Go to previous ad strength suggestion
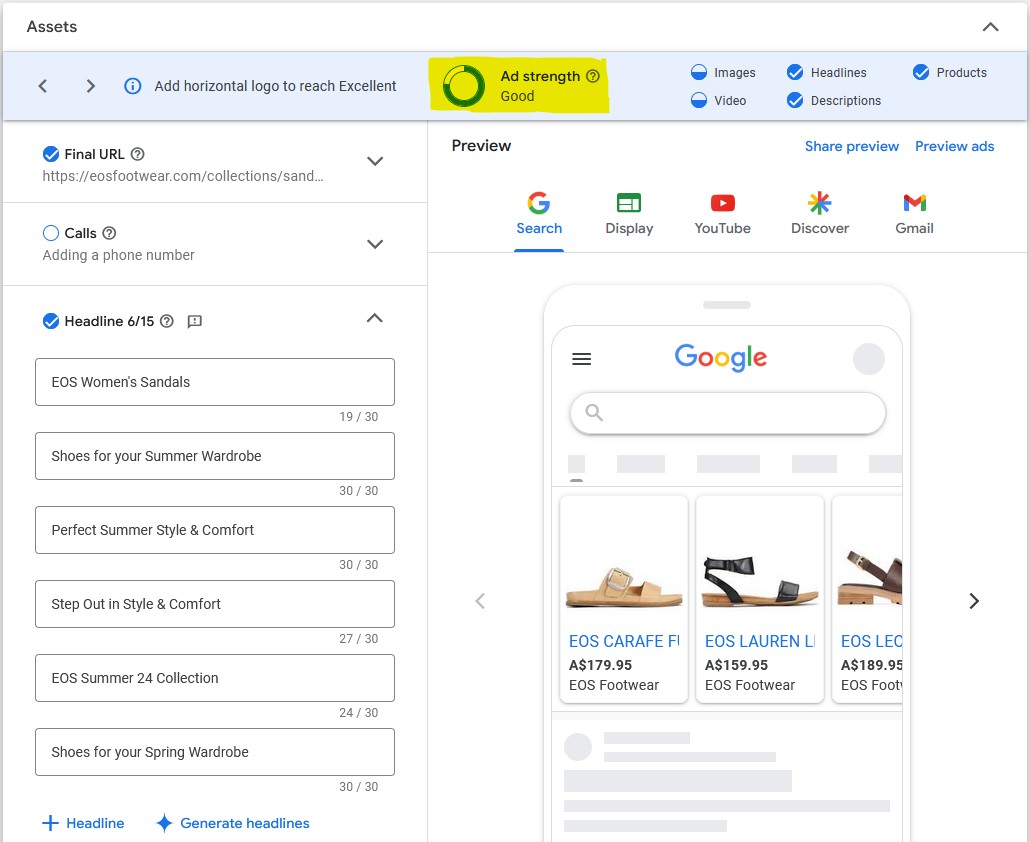This screenshot has height=842, width=1030. (43, 86)
